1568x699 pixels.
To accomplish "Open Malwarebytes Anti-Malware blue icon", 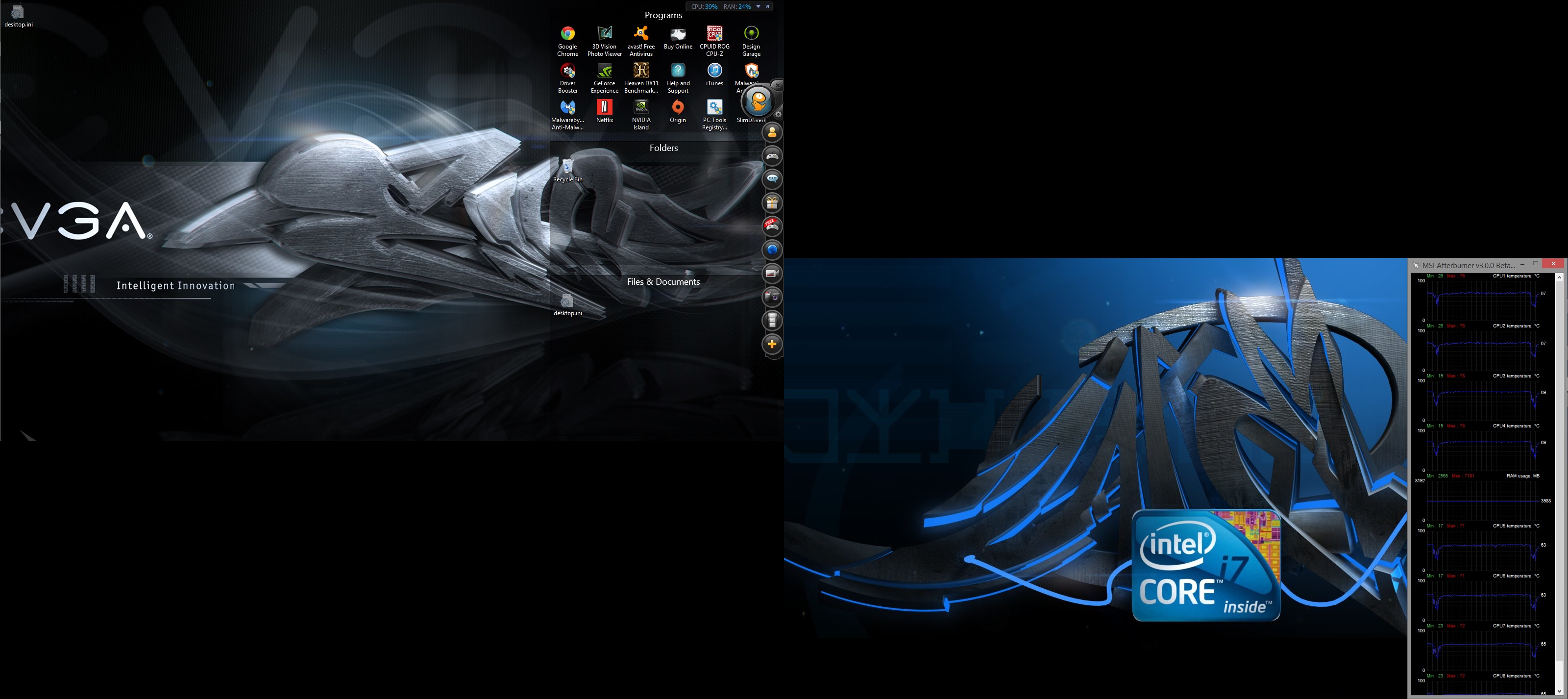I will 567,115.
